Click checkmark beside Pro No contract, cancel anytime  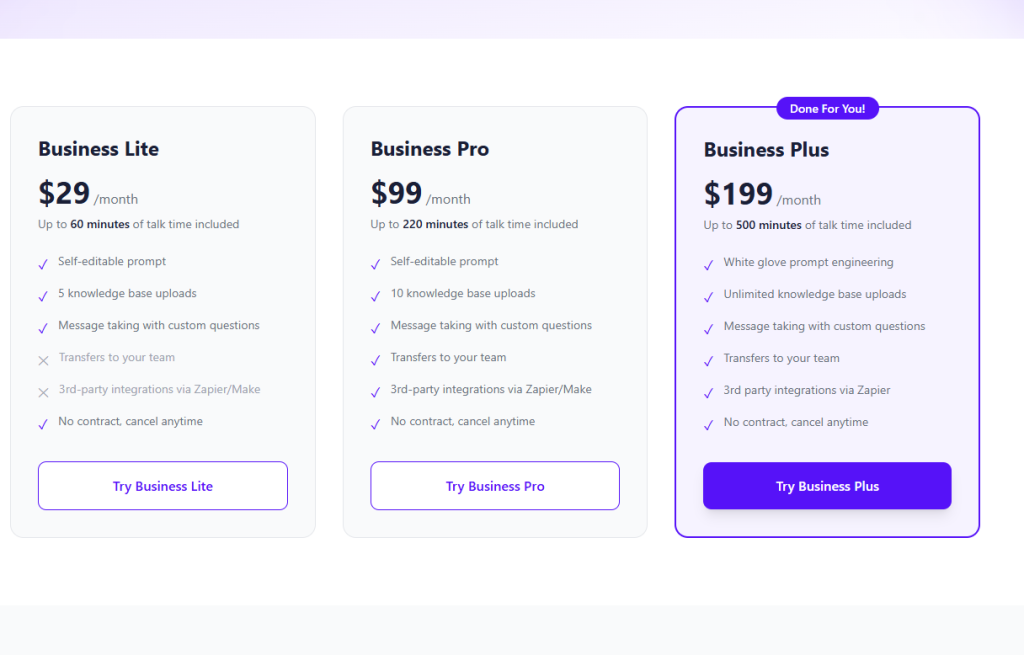375,424
